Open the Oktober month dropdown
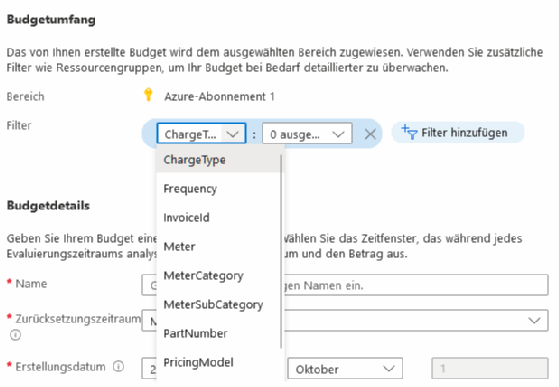The image size is (559, 387). (345, 368)
